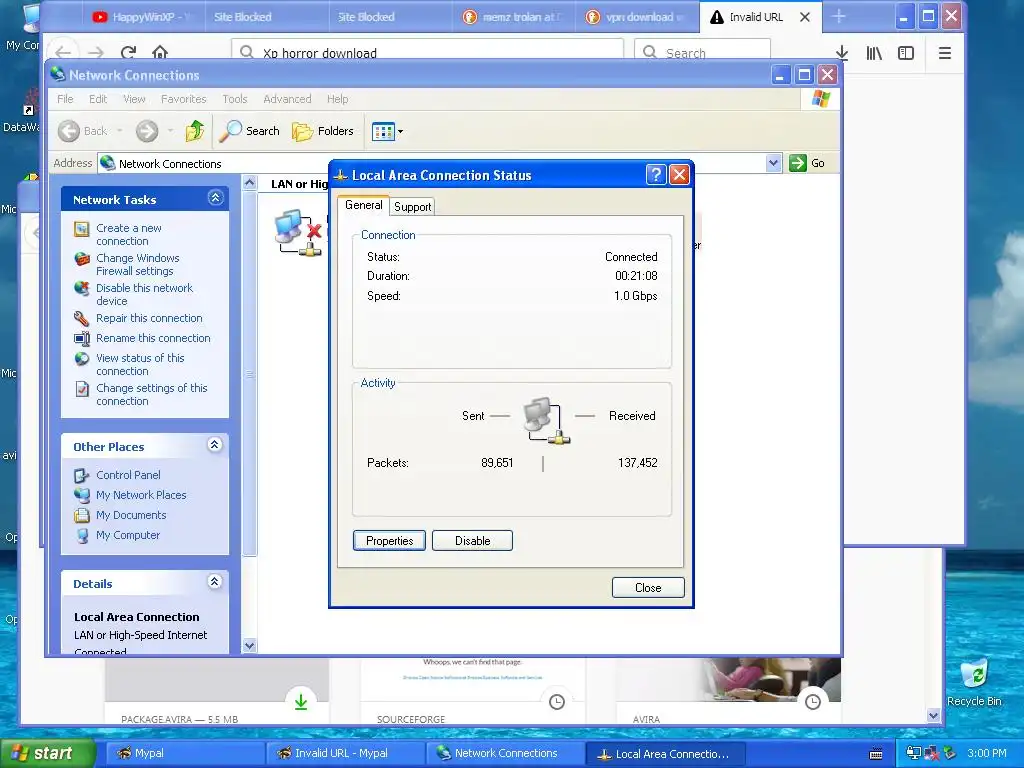This screenshot has height=768, width=1024.
Task: Click the Firewall settings icon
Action: 82,259
